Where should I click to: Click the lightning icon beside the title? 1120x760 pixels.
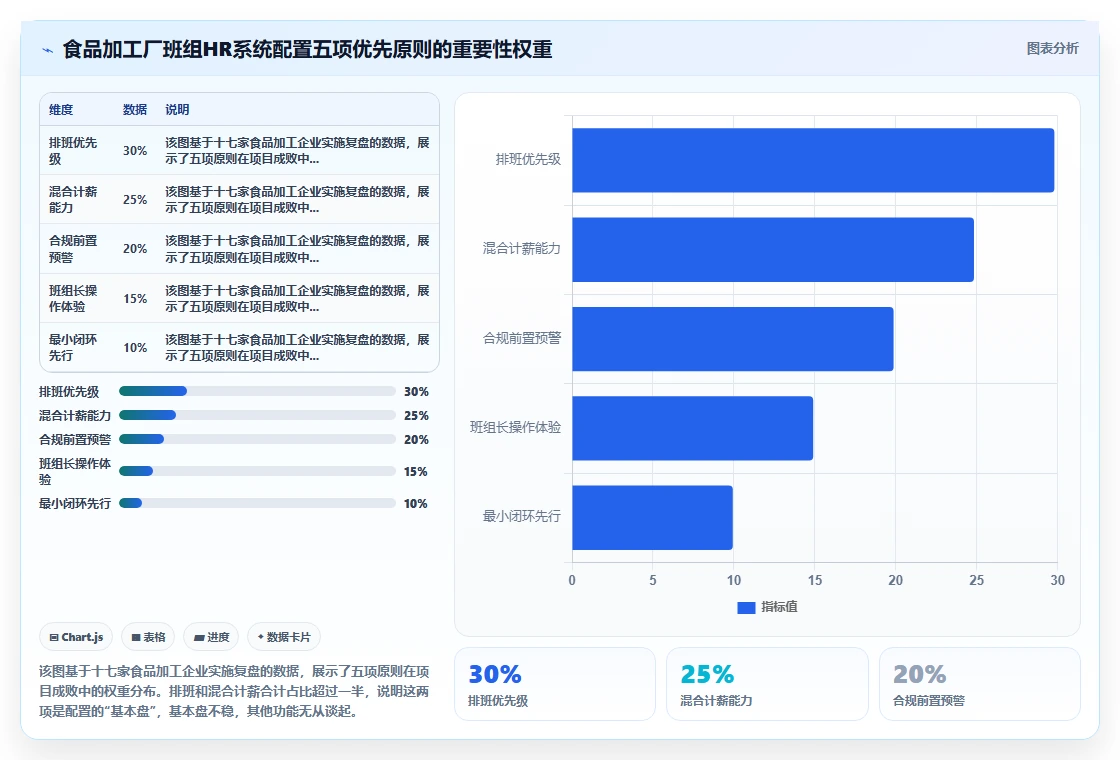click(47, 50)
